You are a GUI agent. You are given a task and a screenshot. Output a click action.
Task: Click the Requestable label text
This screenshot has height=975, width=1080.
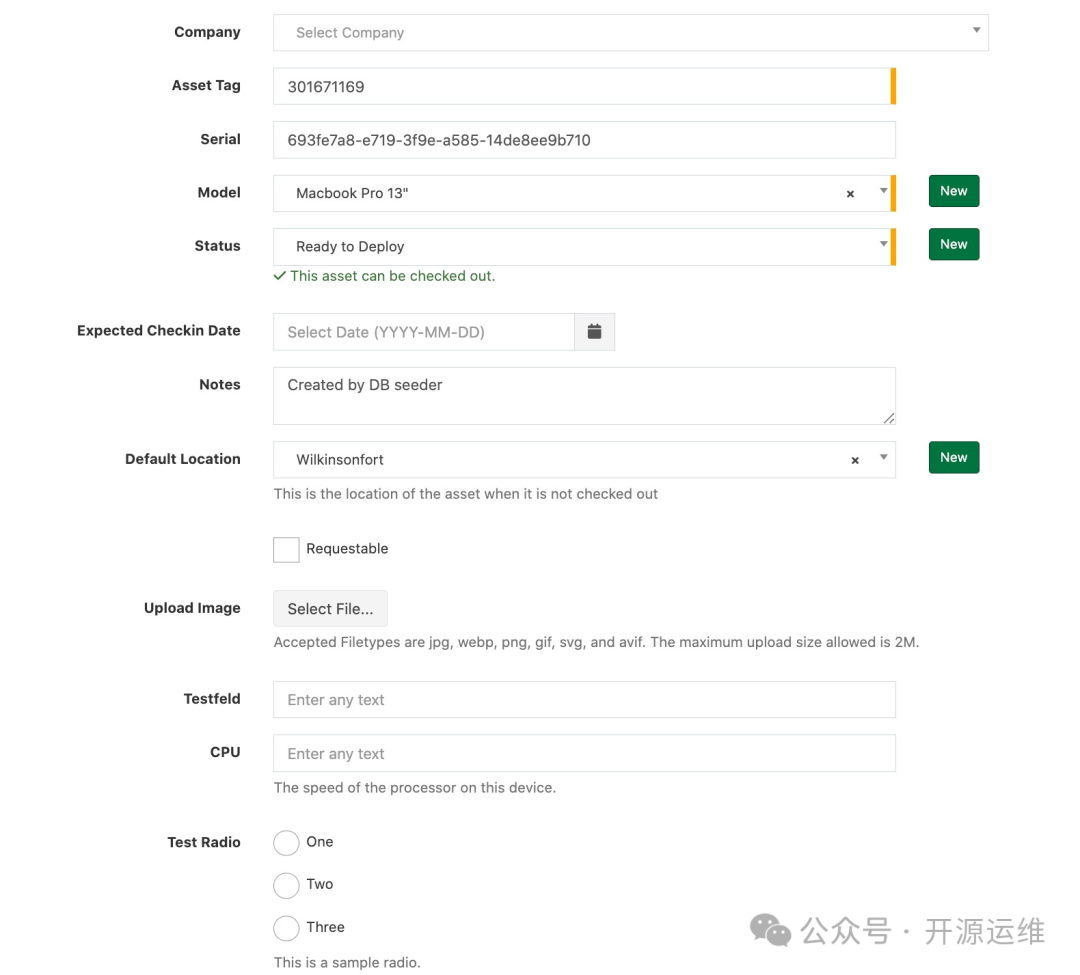(x=347, y=549)
